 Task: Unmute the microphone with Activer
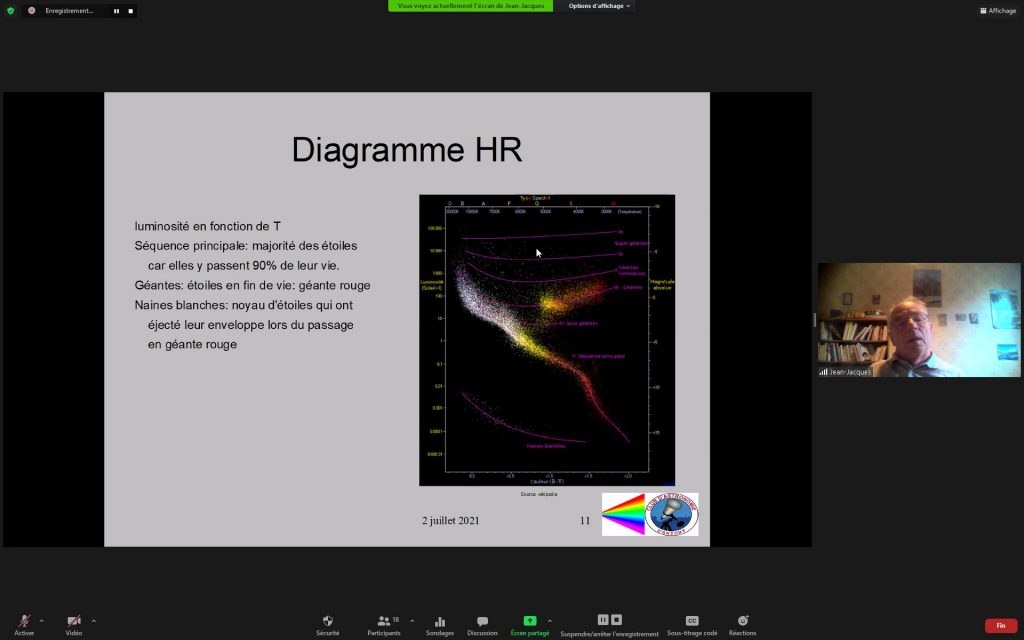[x=24, y=624]
